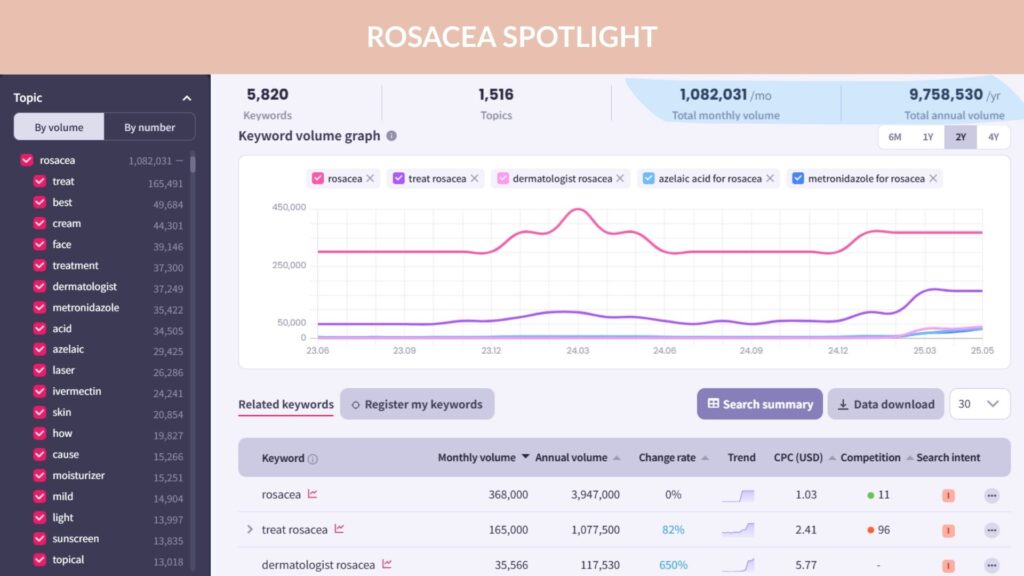Click the Data download button

click(886, 404)
